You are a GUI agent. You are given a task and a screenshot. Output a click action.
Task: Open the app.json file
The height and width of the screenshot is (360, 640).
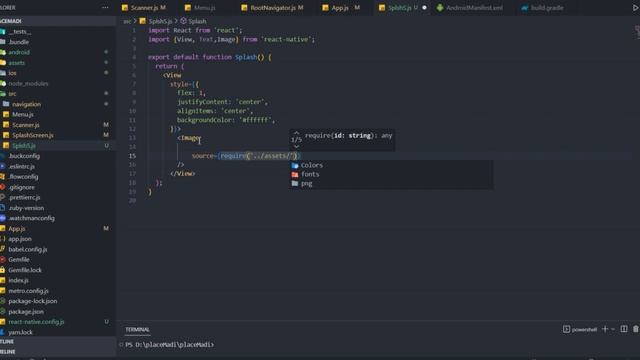pyautogui.click(x=20, y=239)
